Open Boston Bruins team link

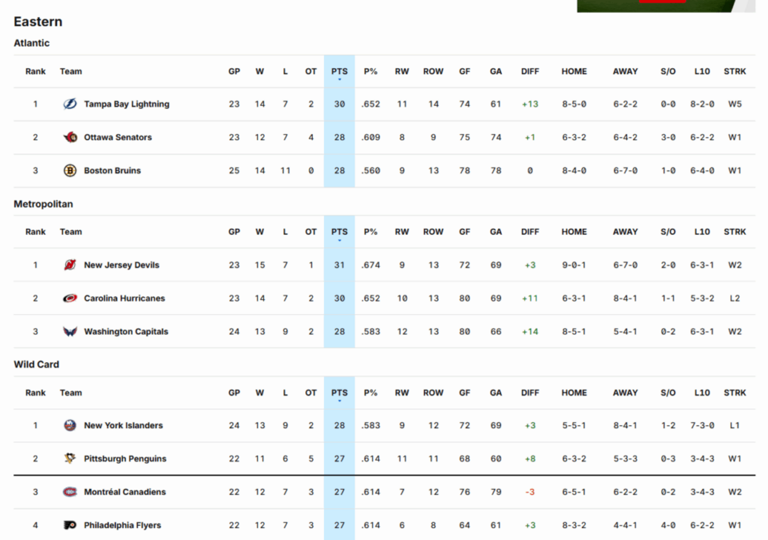(x=112, y=171)
